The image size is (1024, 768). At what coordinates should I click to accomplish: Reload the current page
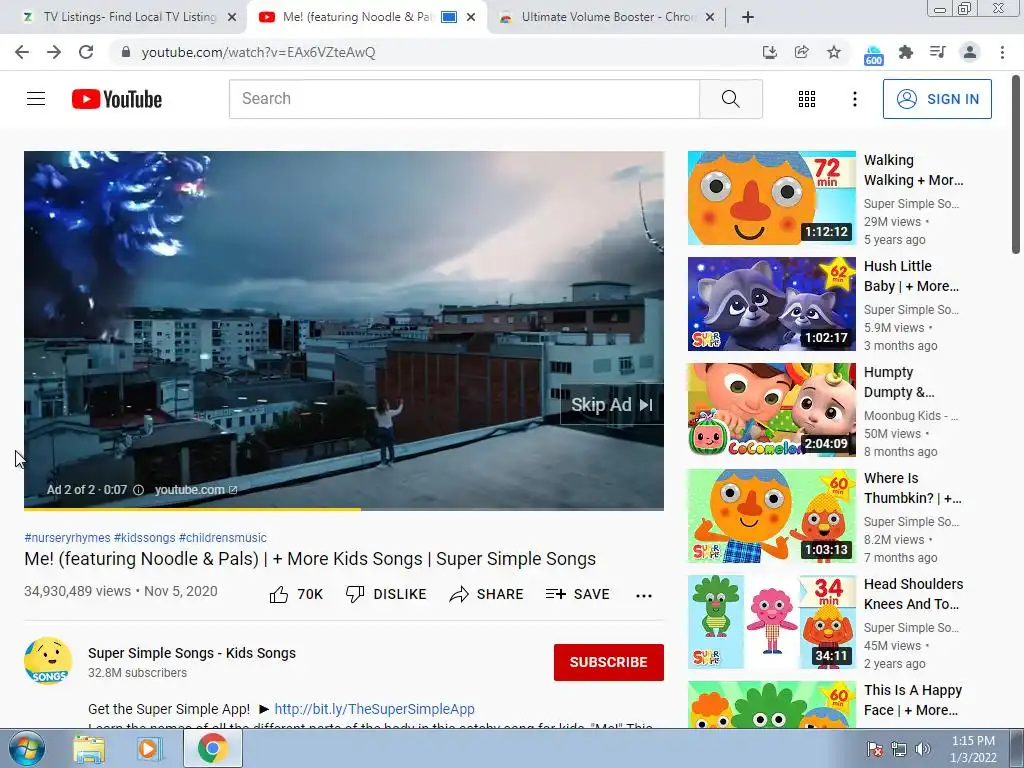click(86, 52)
